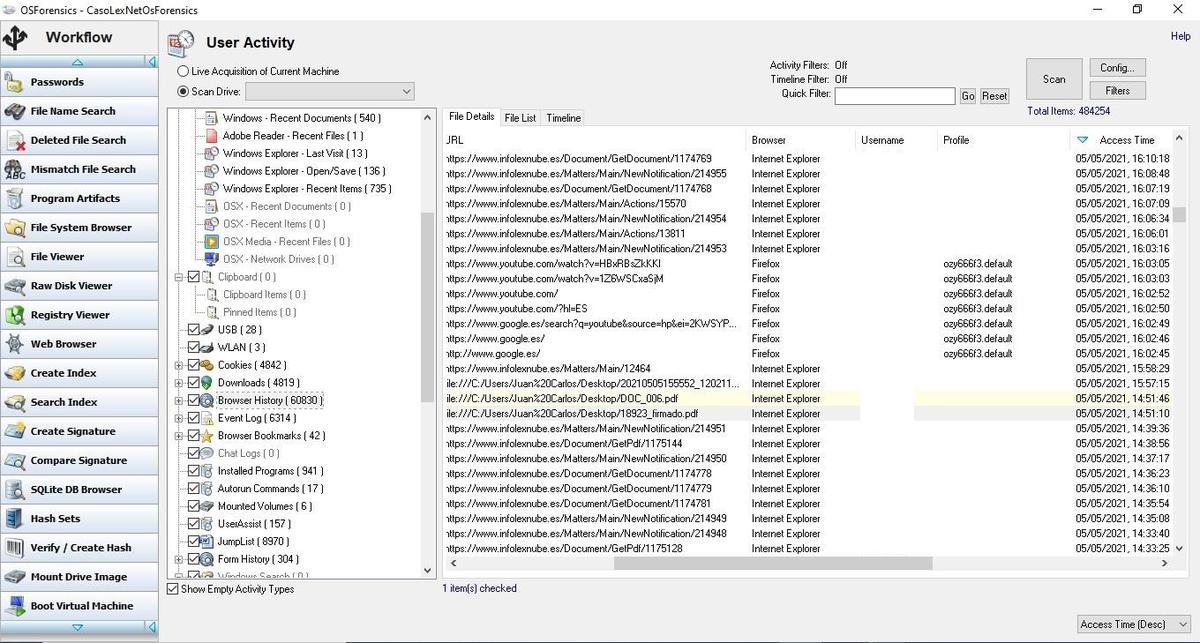The image size is (1200, 643).
Task: Switch to the Timeline tab
Action: coord(563,118)
